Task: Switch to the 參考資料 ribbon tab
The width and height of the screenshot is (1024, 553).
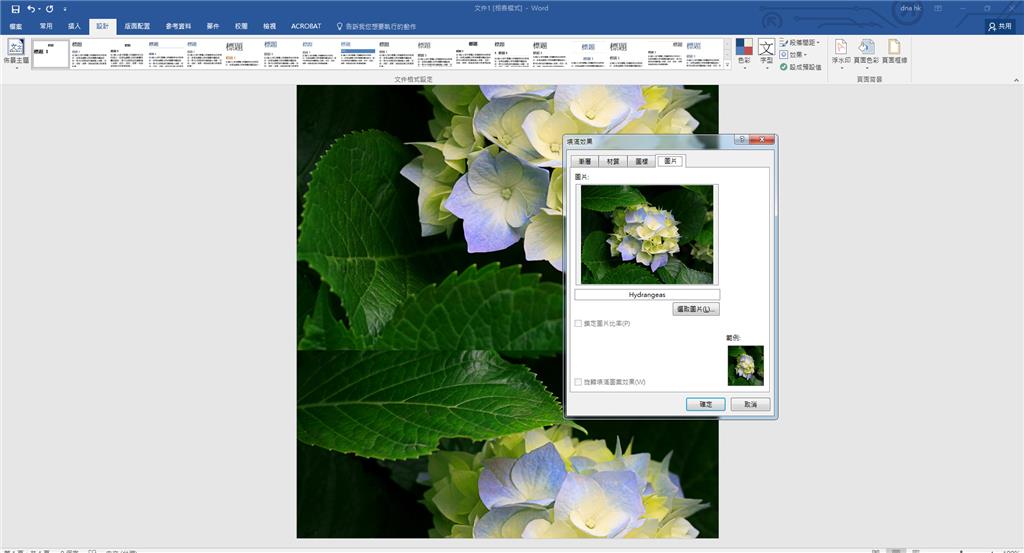Action: [178, 26]
